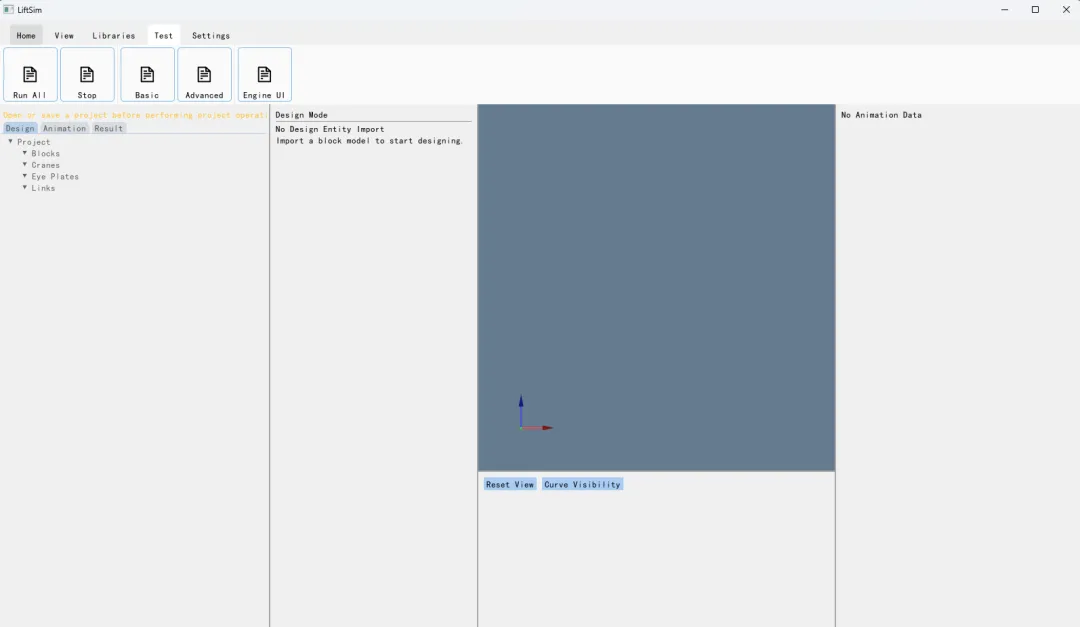Select Blocks in the project tree

pyautogui.click(x=45, y=154)
